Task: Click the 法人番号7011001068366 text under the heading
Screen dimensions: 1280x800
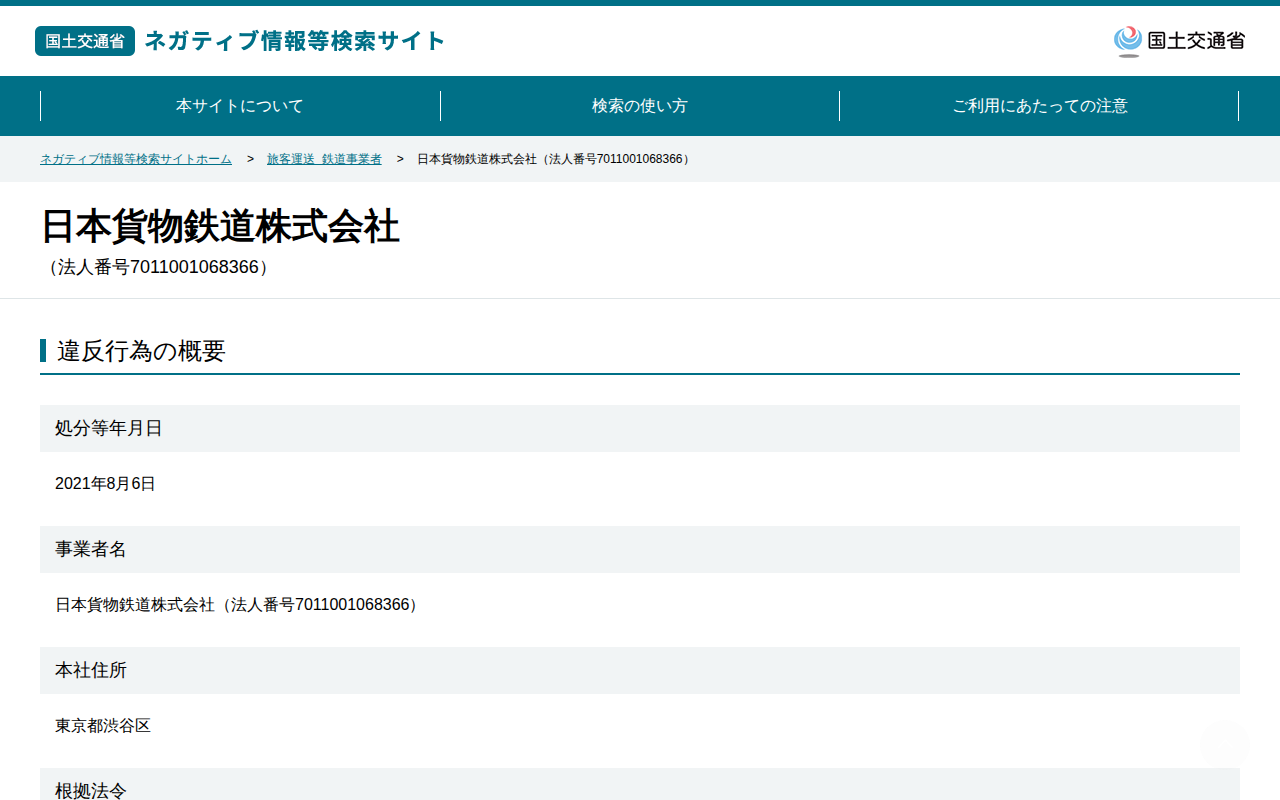Action: point(158,268)
